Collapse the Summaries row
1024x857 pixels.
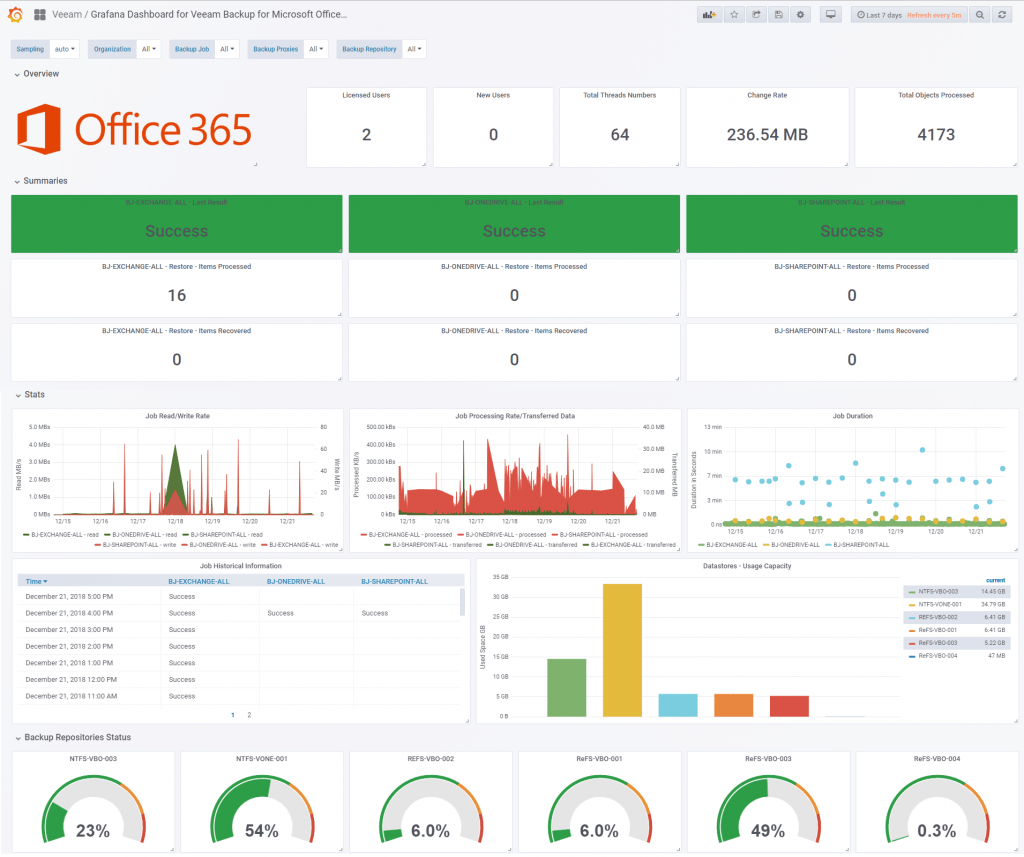tap(40, 181)
